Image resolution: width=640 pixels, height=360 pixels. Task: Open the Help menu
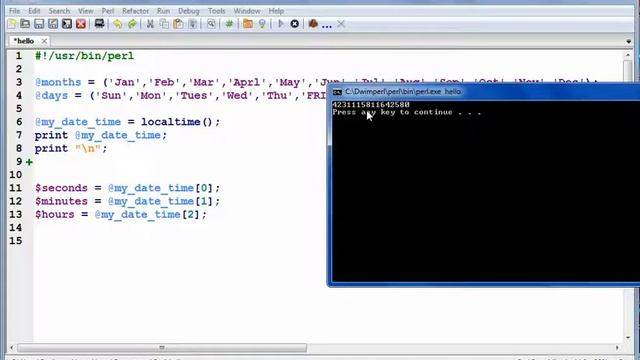pos(276,11)
